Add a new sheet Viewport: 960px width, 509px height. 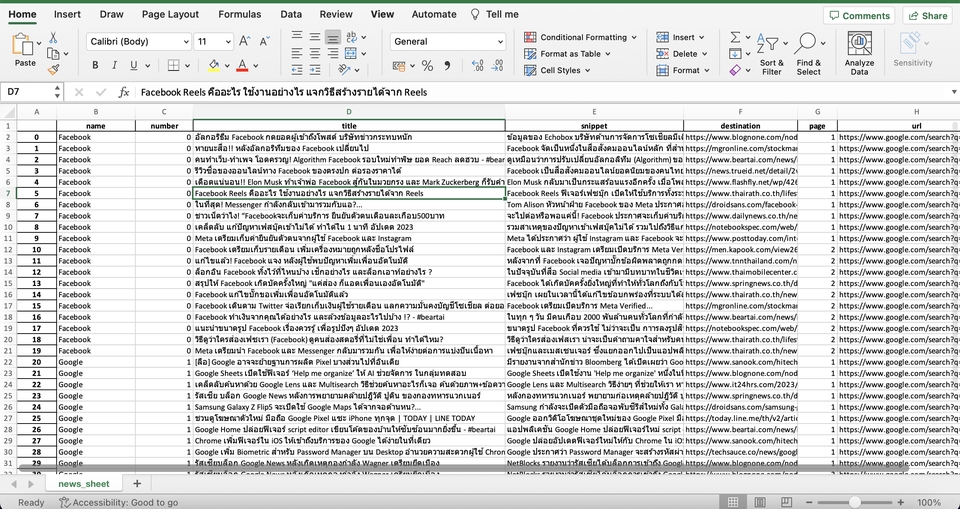coord(137,483)
